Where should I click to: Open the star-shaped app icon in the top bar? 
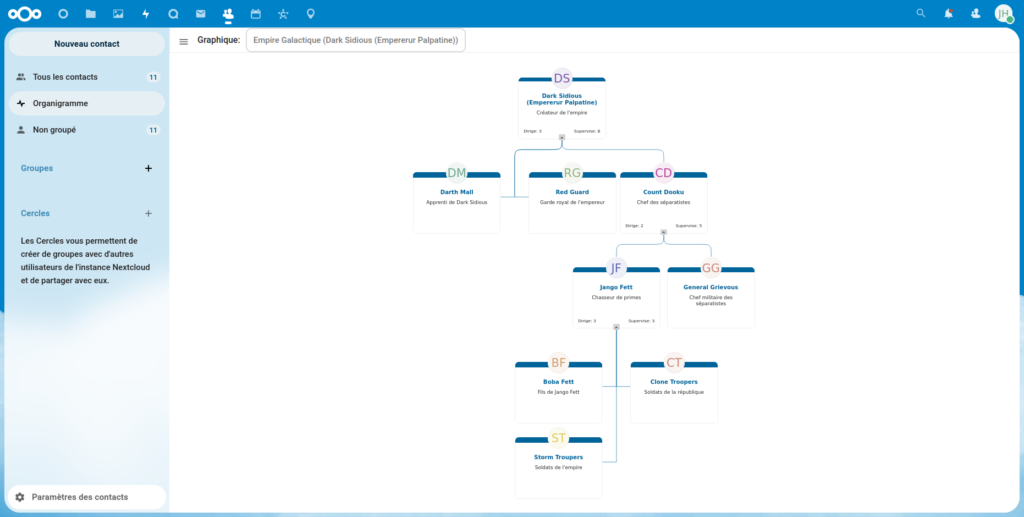[283, 14]
